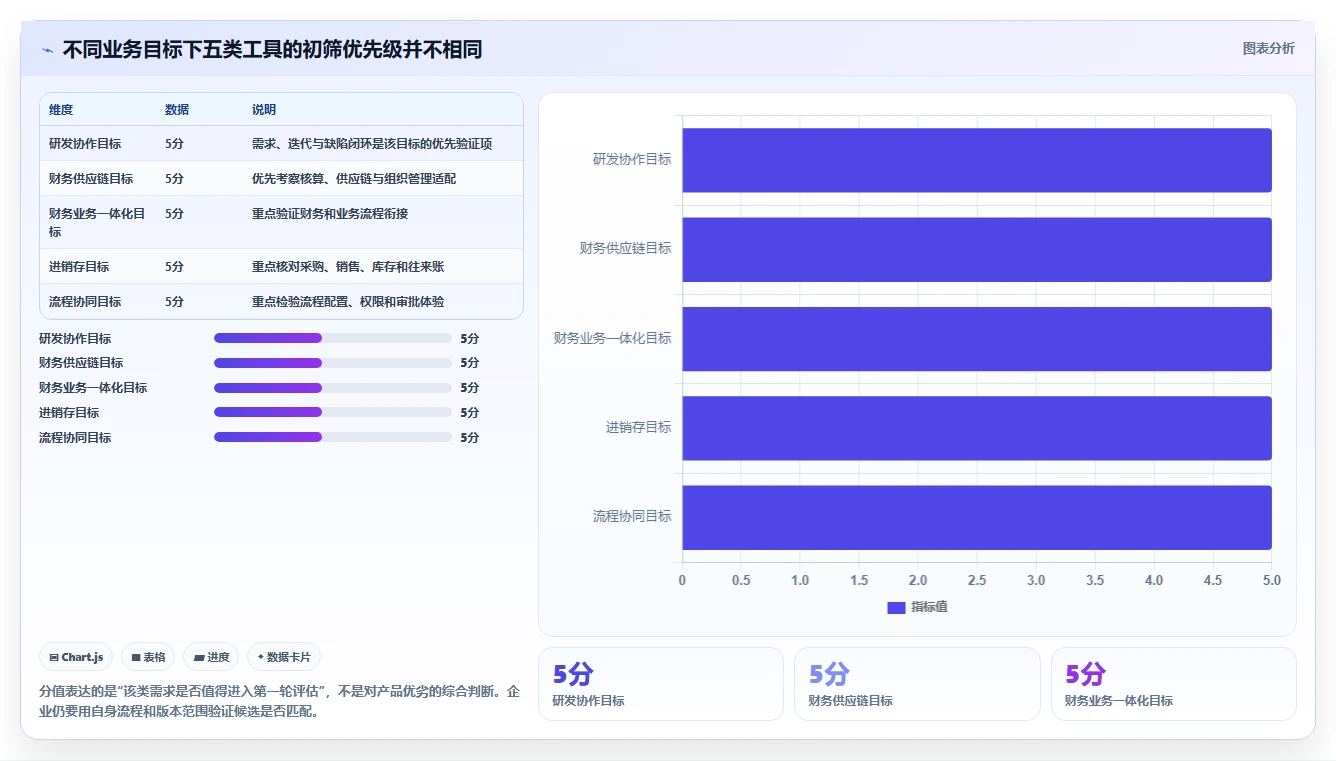Image resolution: width=1336 pixels, height=761 pixels.
Task: Open the 财务供应链目标 5分 data card
Action: [x=917, y=684]
